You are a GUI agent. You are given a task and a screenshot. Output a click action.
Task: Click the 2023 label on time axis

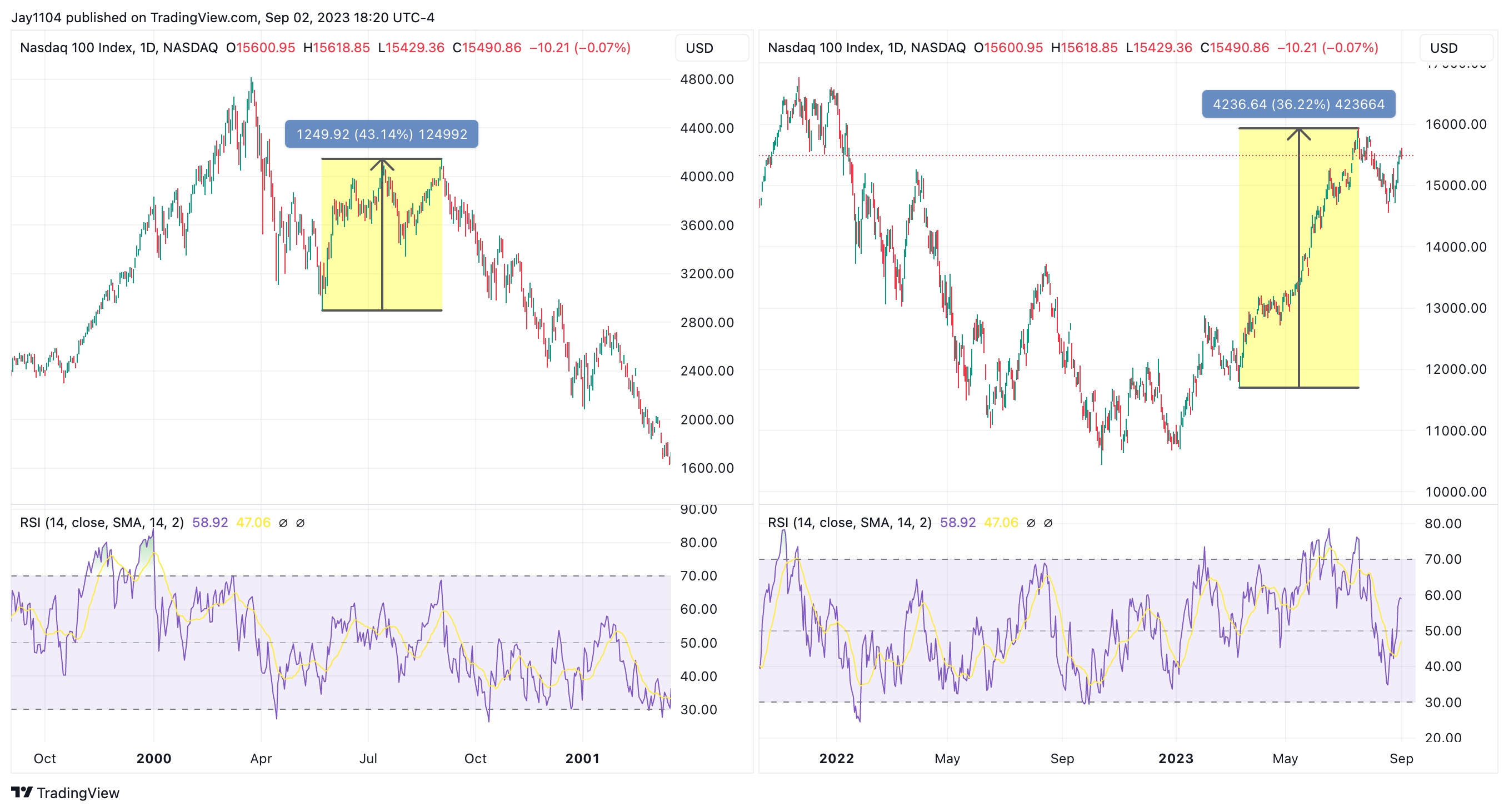pos(1175,758)
